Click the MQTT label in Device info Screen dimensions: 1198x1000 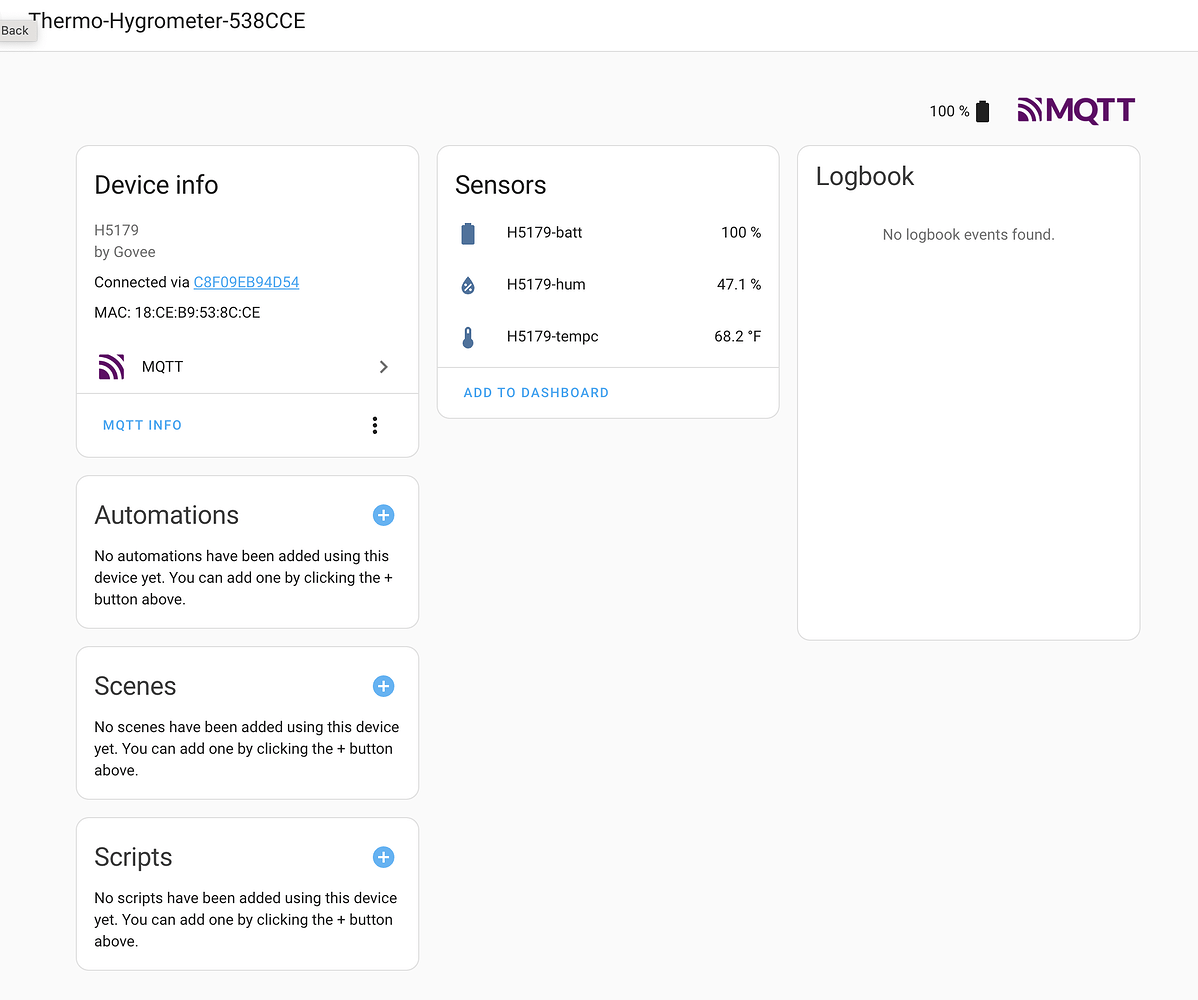[162, 367]
